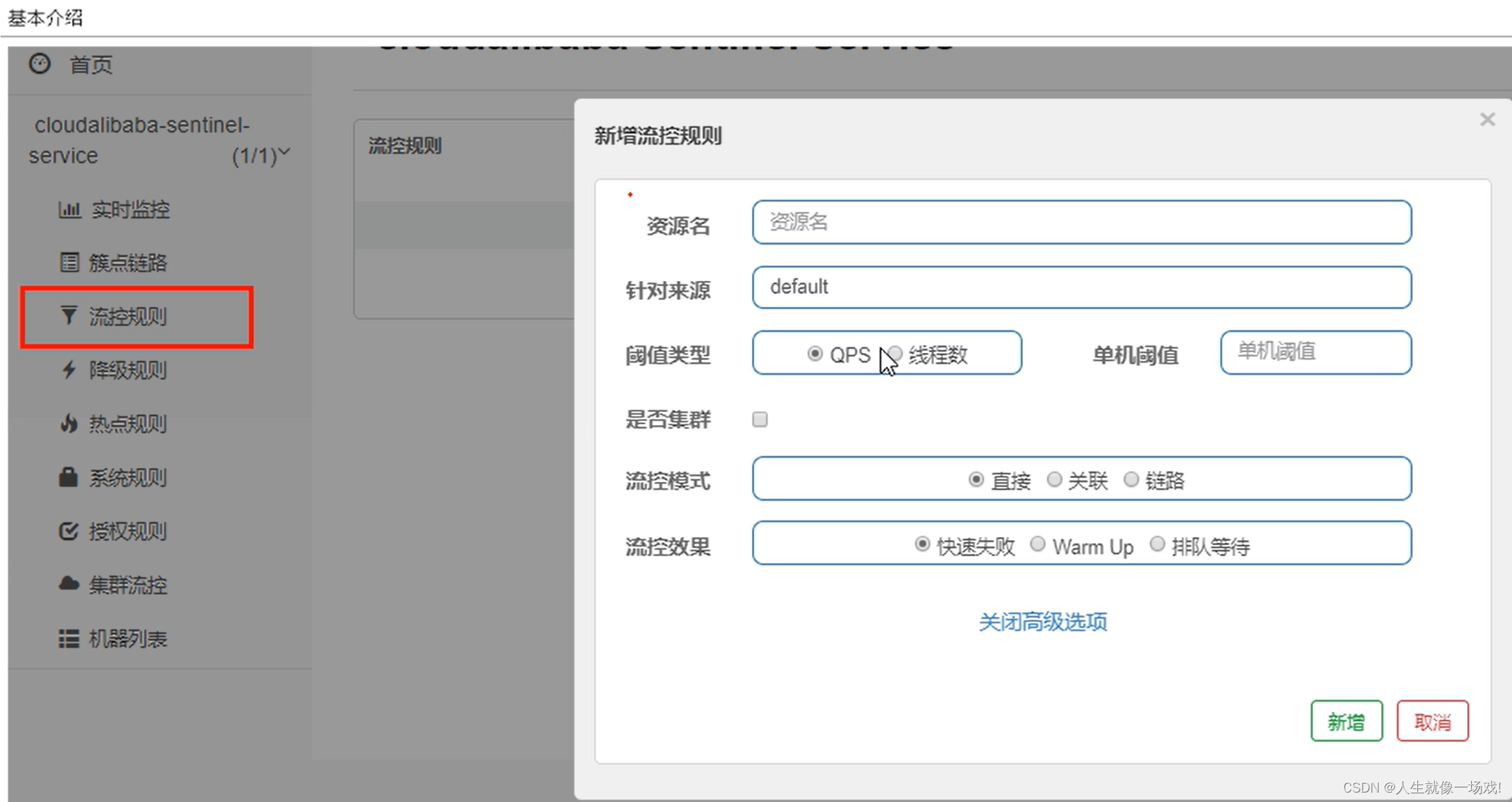This screenshot has height=802, width=1512.
Task: Click the home dashboard icon
Action: pyautogui.click(x=39, y=64)
